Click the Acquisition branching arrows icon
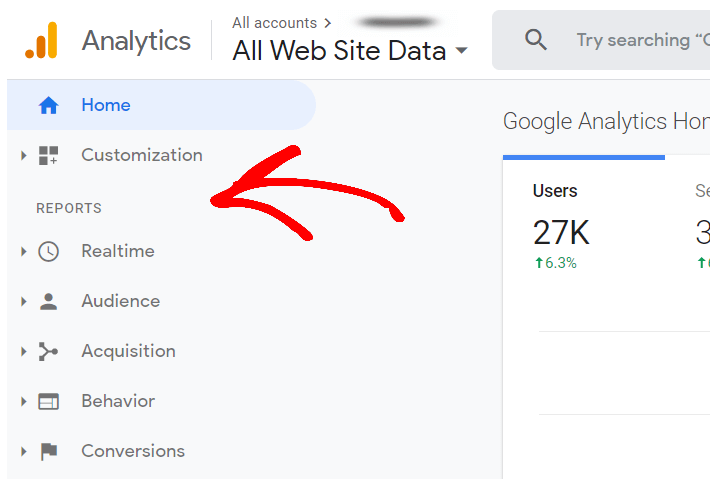710x479 pixels. click(x=48, y=351)
